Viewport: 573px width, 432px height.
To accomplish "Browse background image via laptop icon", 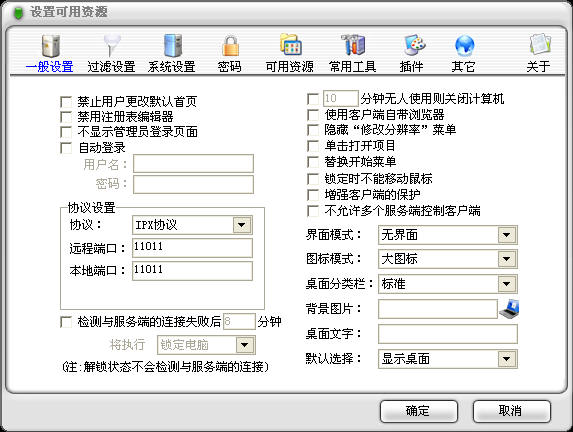I will click(509, 309).
